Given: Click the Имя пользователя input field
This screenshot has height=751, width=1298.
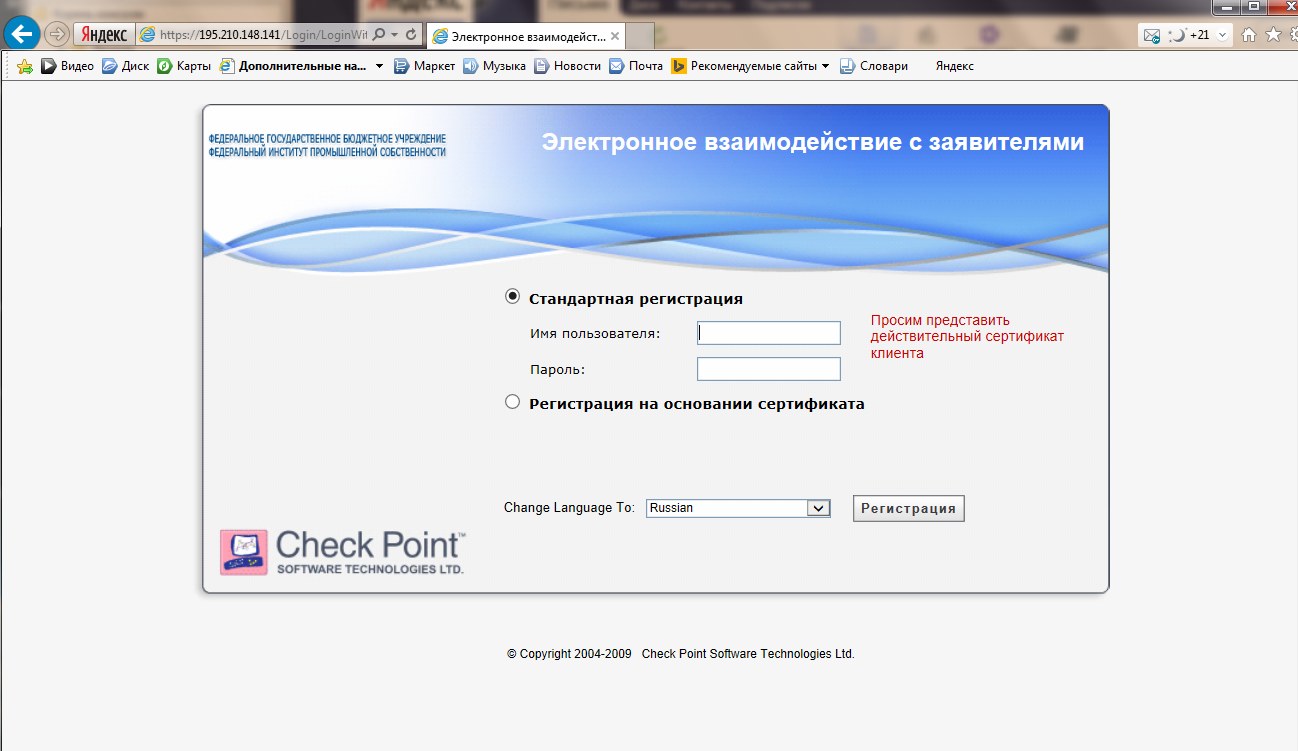Looking at the screenshot, I should [768, 333].
